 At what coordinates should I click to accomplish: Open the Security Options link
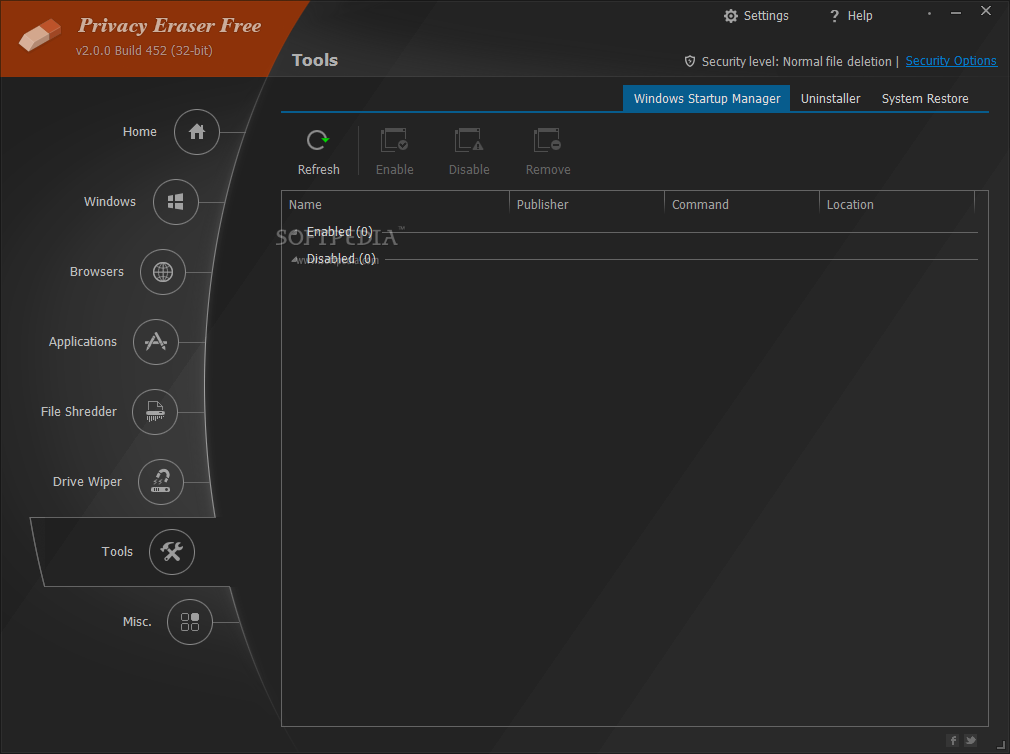coord(951,61)
